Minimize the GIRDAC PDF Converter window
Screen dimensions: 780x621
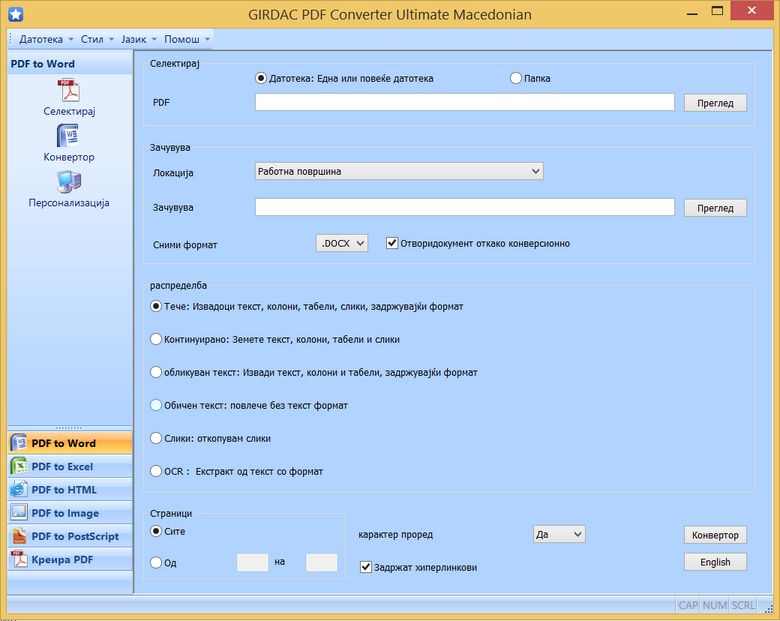(692, 12)
